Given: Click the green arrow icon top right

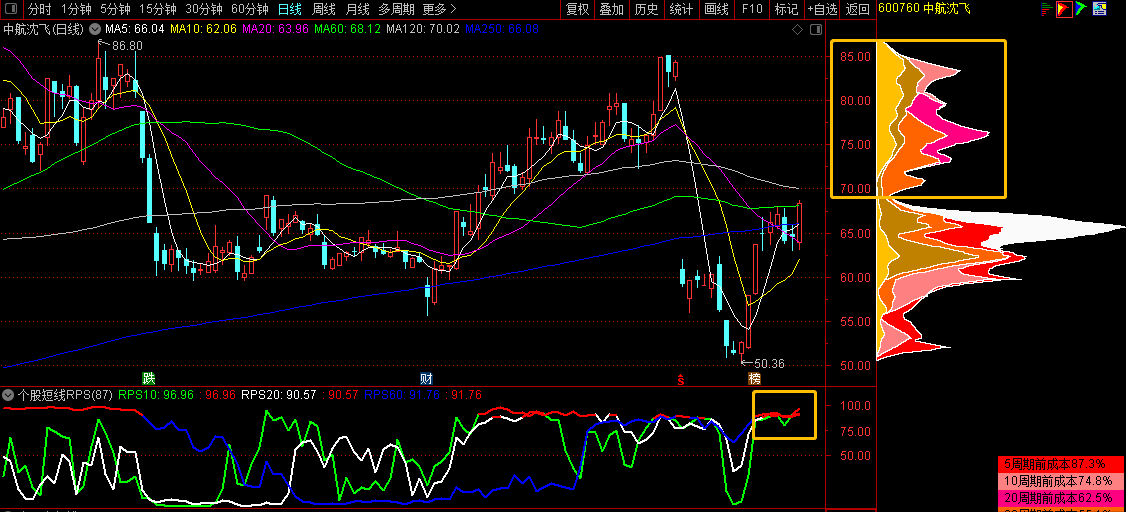Looking at the screenshot, I should point(1081,9).
